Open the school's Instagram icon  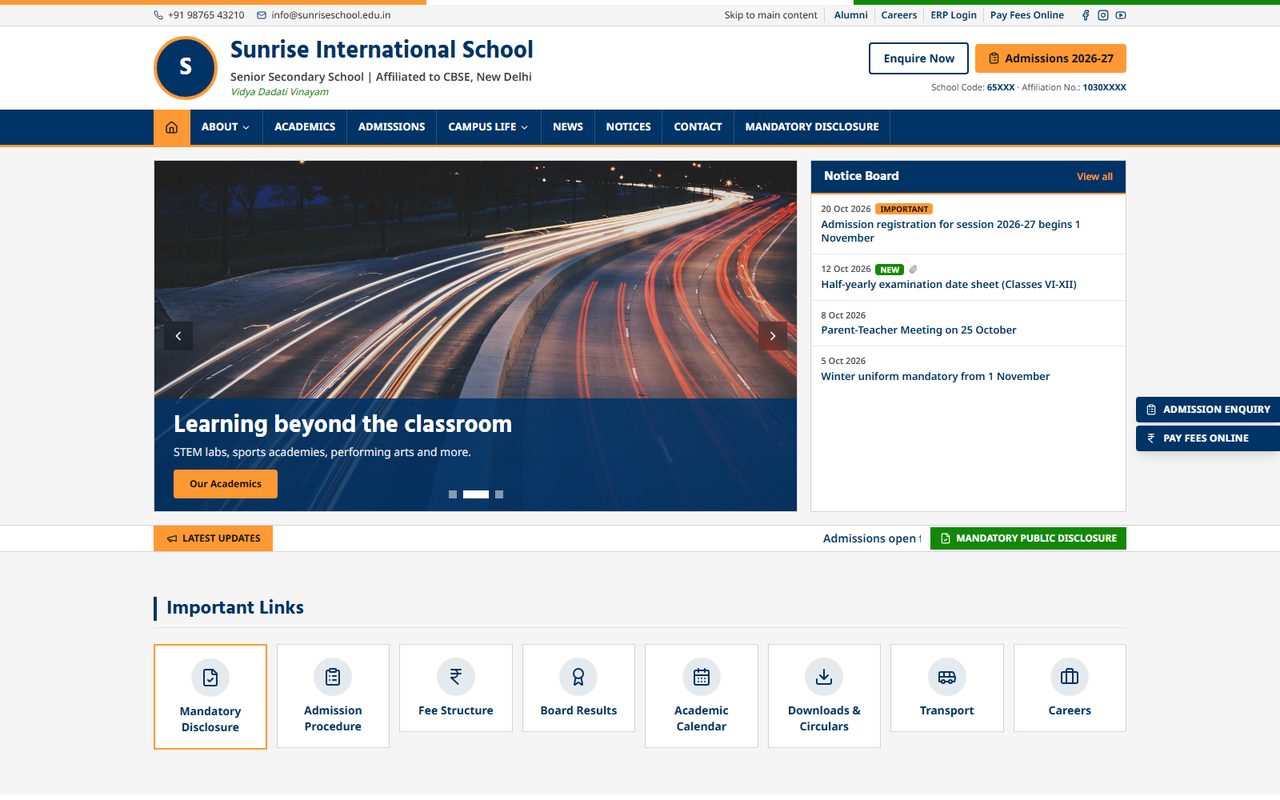tap(1103, 15)
